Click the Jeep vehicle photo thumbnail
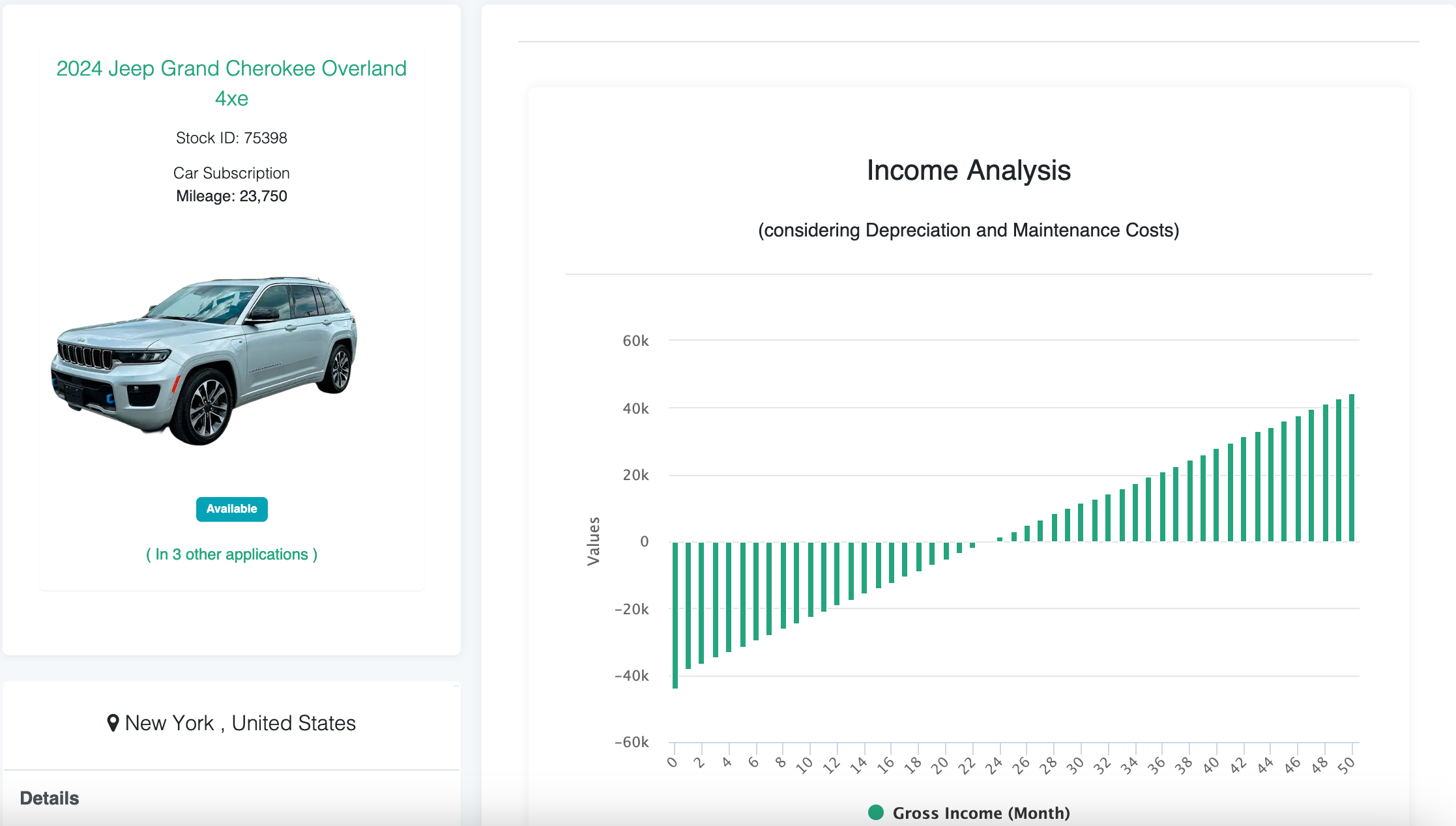The height and width of the screenshot is (826, 1456). [x=204, y=360]
